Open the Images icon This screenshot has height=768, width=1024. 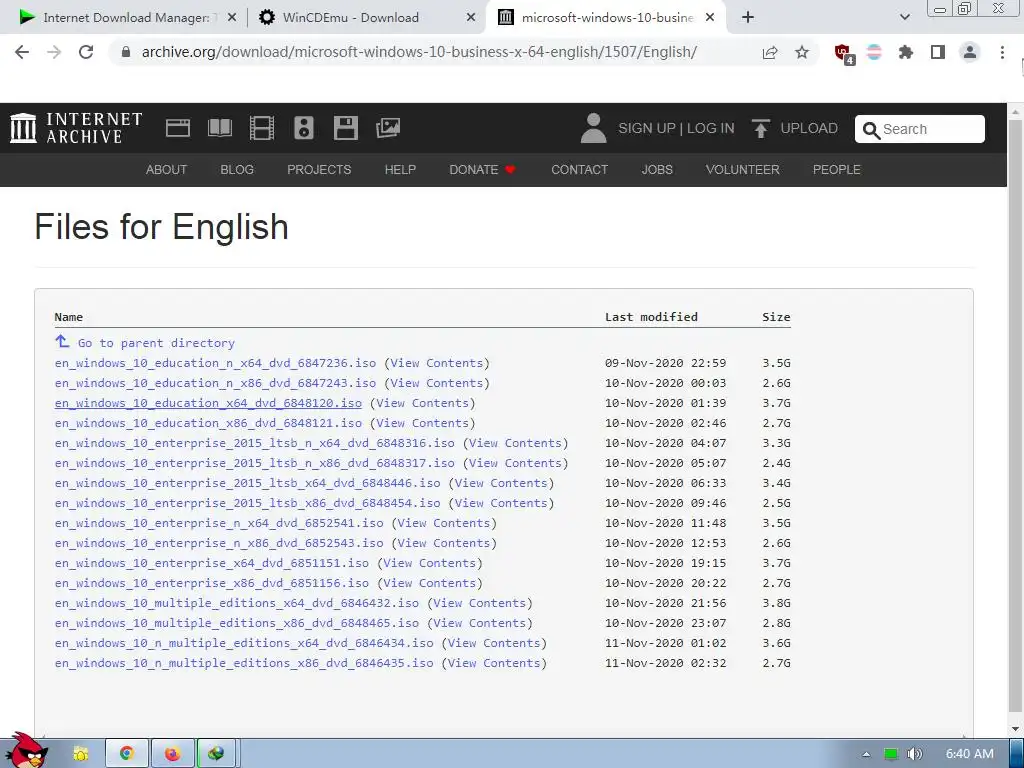coord(388,128)
